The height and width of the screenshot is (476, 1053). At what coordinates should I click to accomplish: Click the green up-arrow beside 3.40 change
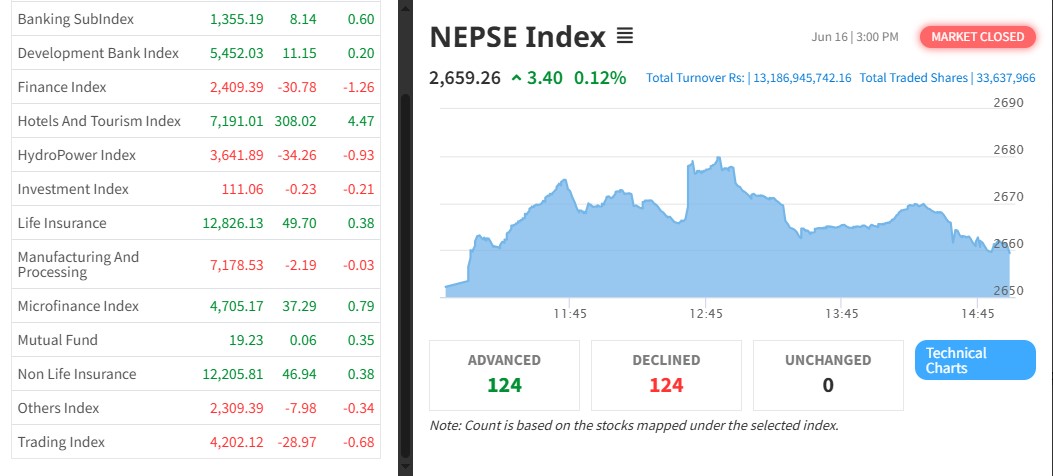click(516, 78)
